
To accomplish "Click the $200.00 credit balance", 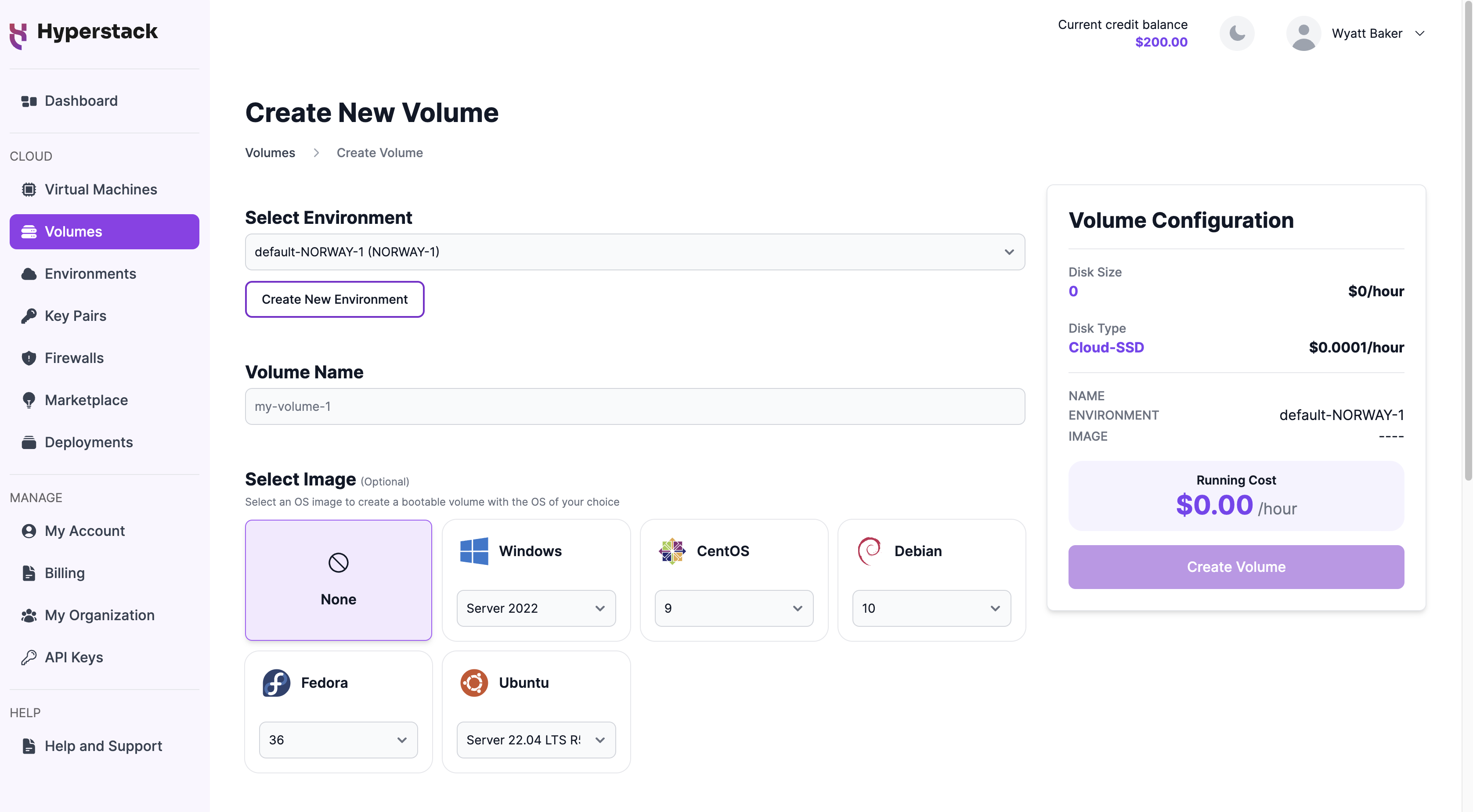I will pos(1161,42).
